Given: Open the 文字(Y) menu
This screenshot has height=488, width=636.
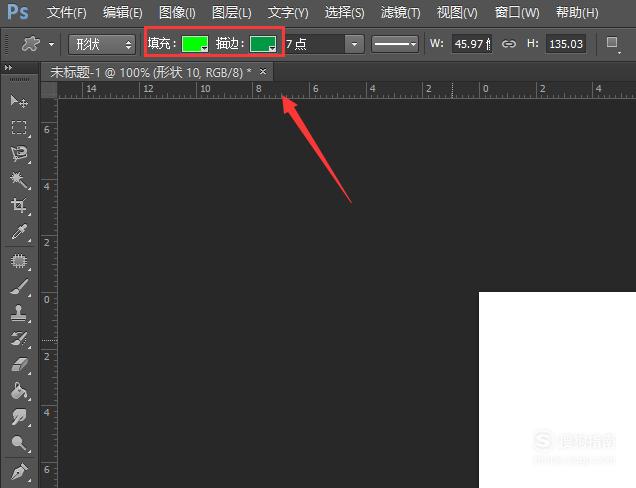Looking at the screenshot, I should (x=288, y=13).
